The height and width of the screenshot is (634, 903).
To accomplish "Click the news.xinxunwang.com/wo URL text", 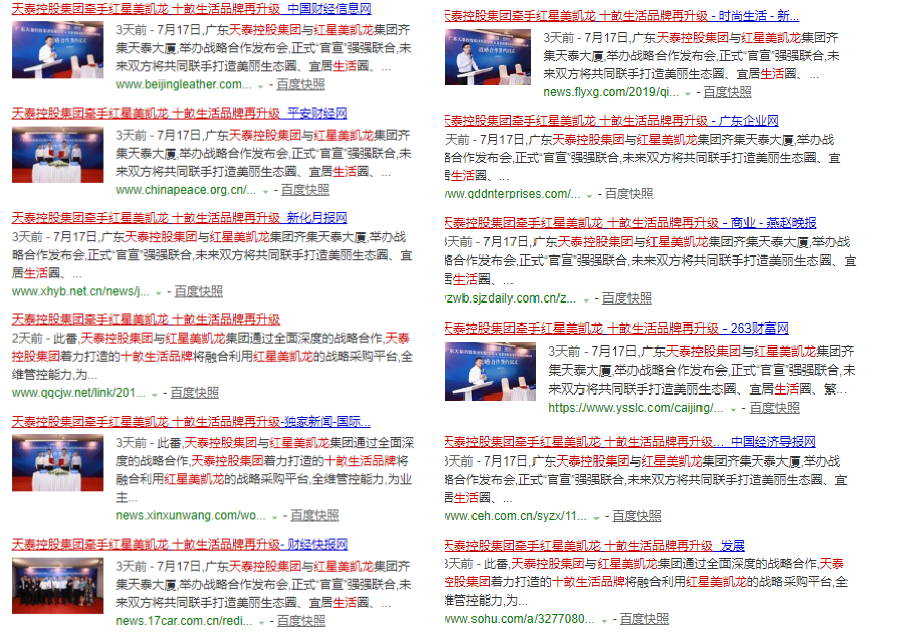I will click(x=191, y=515).
